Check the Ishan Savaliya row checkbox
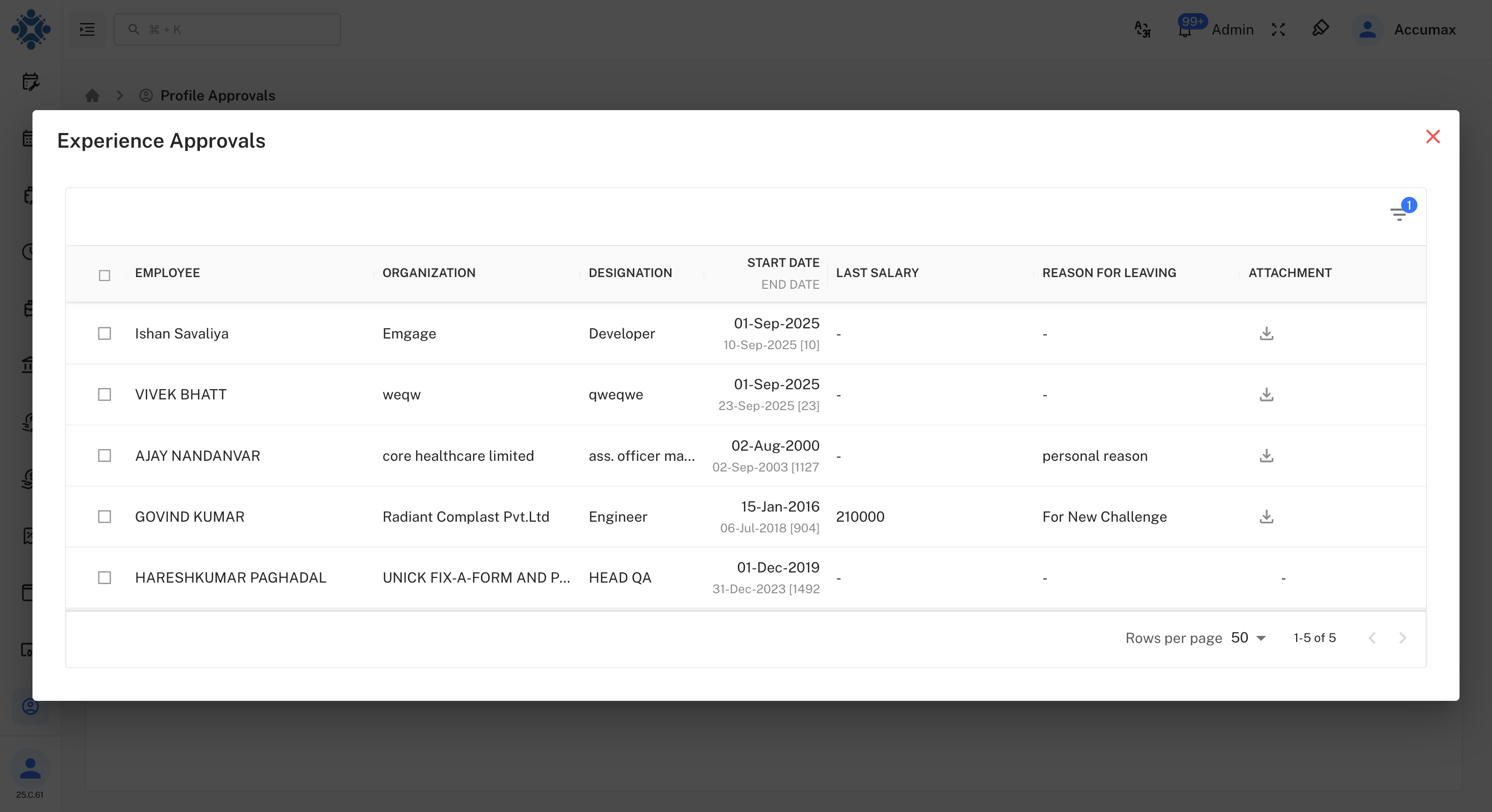1492x812 pixels. click(104, 333)
